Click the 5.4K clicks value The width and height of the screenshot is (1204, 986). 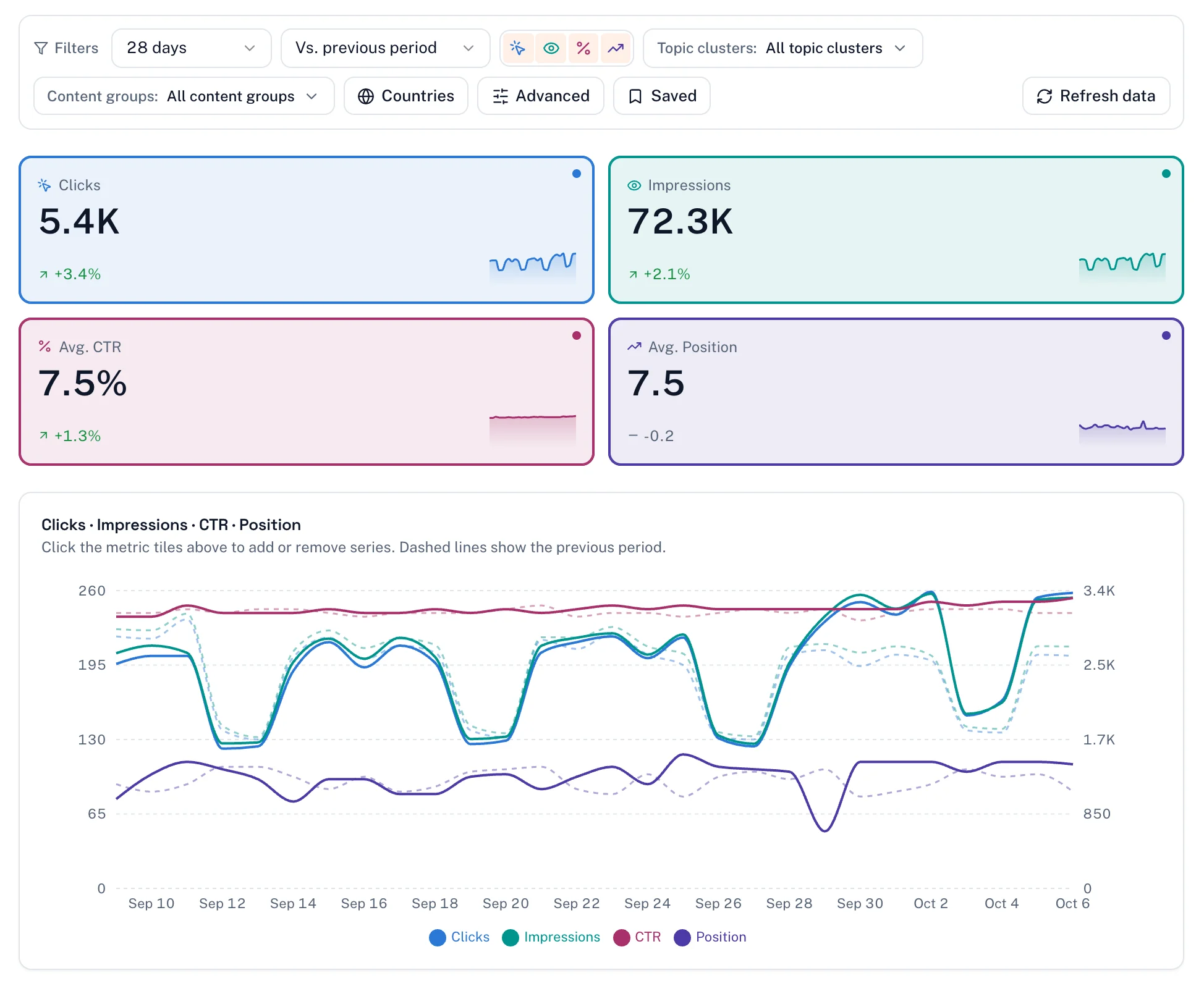point(79,221)
